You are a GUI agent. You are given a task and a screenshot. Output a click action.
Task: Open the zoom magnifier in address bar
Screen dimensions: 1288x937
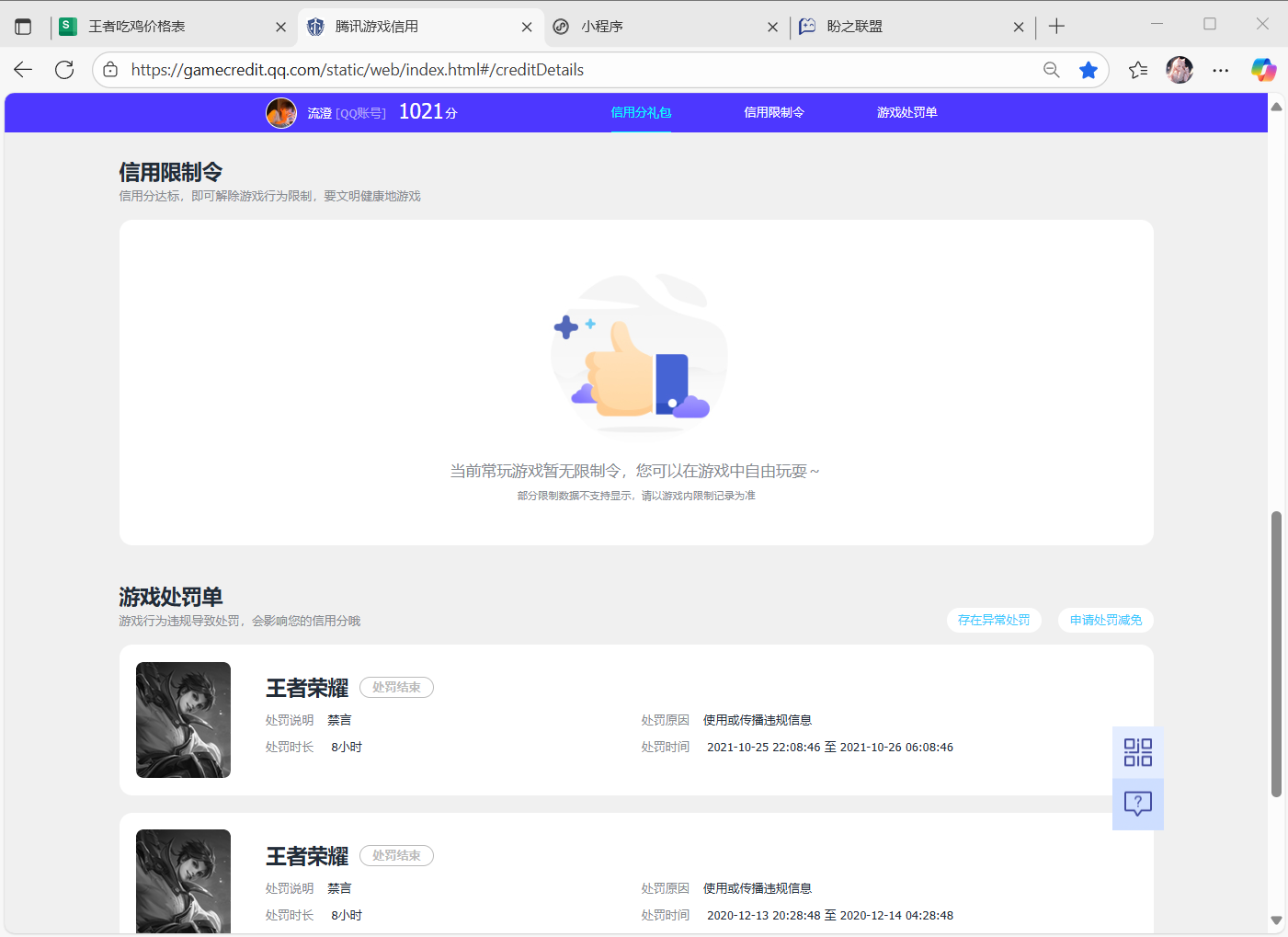pos(1052,70)
